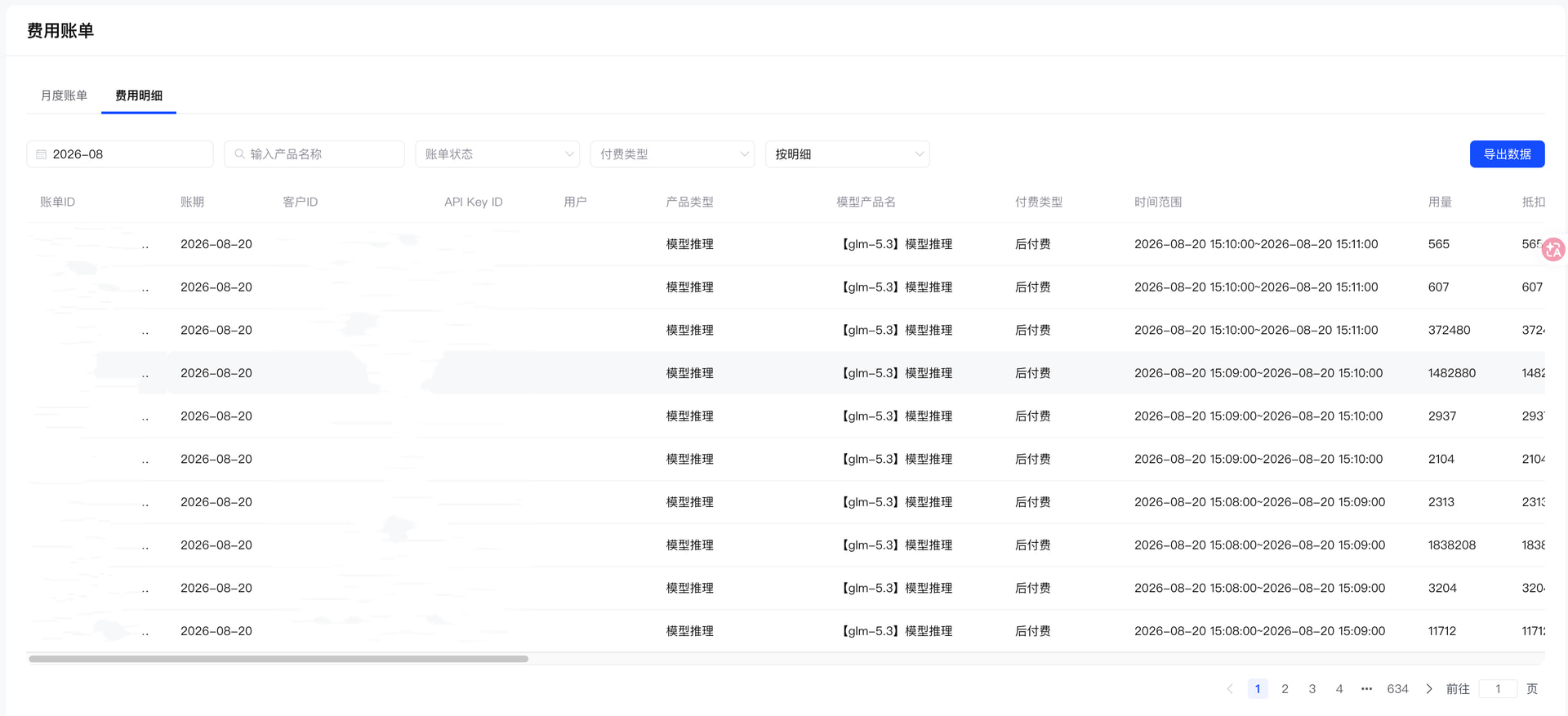This screenshot has width=1568, height=716.
Task: Click the 用户 column header
Action: pyautogui.click(x=575, y=202)
